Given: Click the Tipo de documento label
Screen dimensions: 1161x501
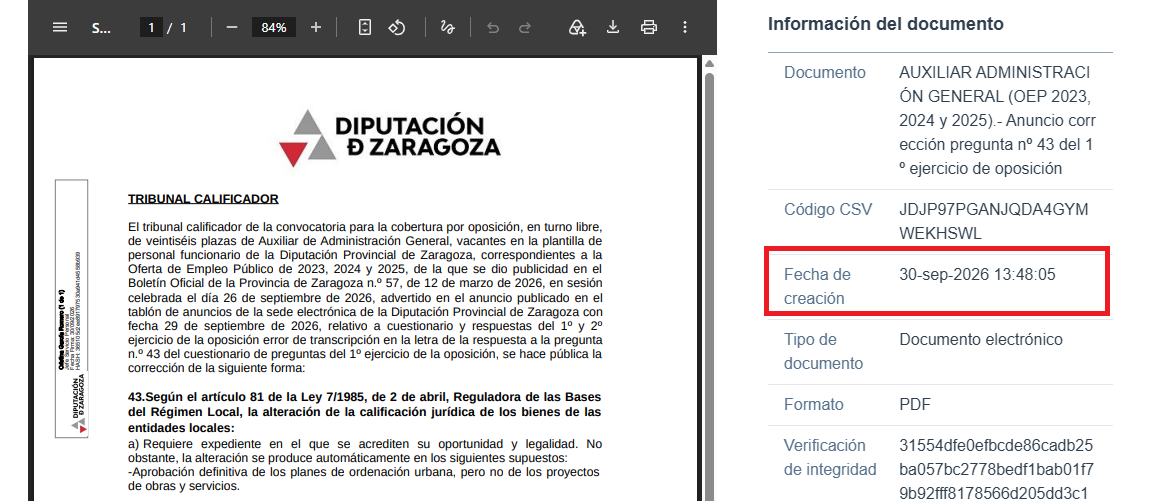Looking at the screenshot, I should pos(823,352).
